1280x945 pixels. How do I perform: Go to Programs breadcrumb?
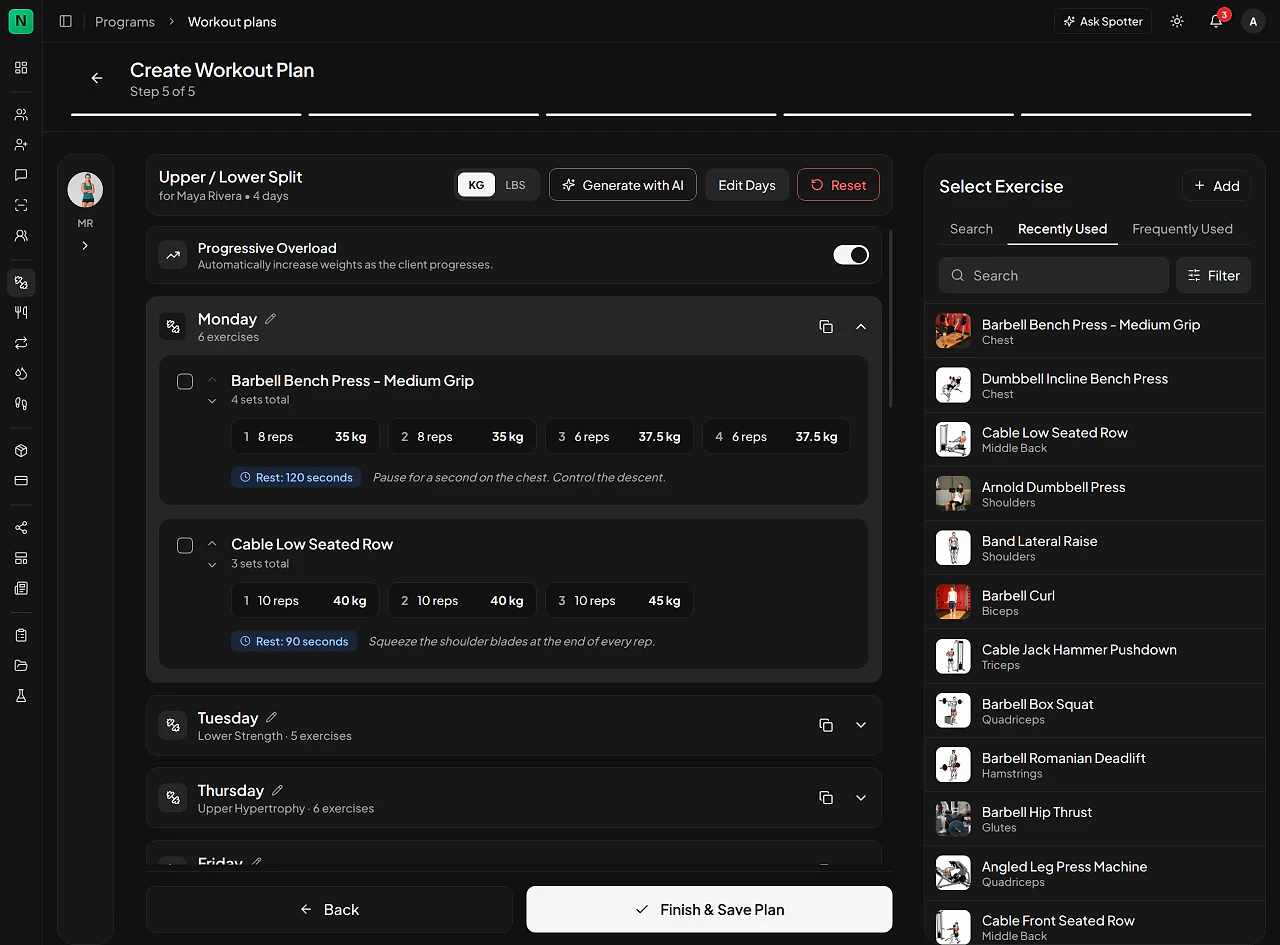(125, 21)
